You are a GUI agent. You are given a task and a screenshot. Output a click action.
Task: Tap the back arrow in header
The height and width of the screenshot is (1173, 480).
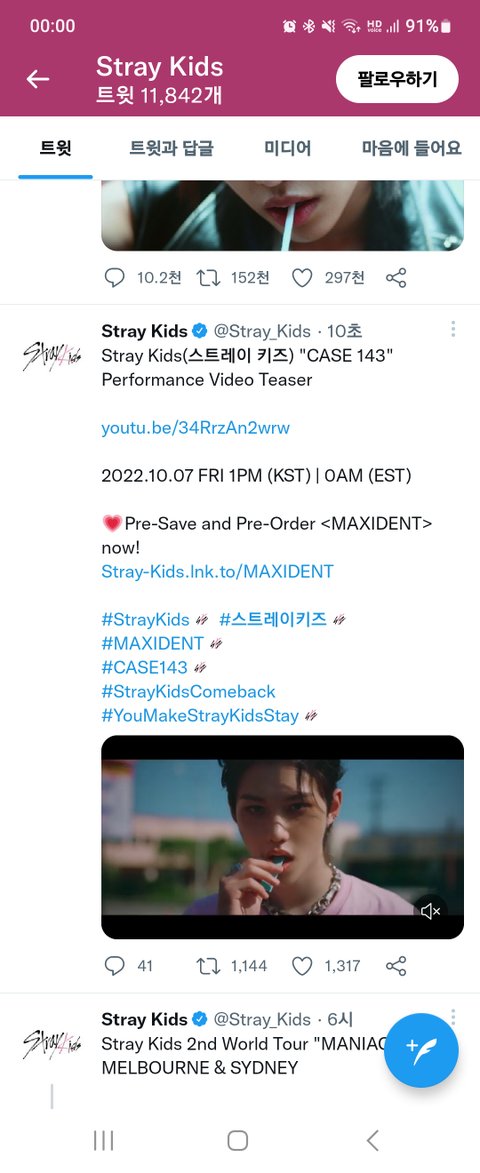(37, 79)
